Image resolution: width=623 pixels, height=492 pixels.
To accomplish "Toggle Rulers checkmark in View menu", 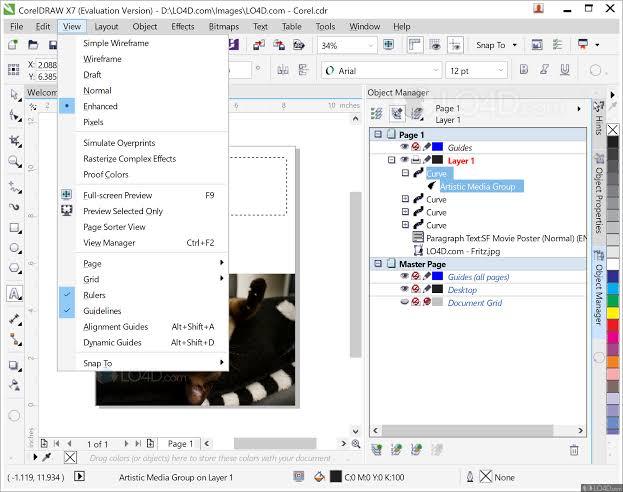I will (x=67, y=294).
